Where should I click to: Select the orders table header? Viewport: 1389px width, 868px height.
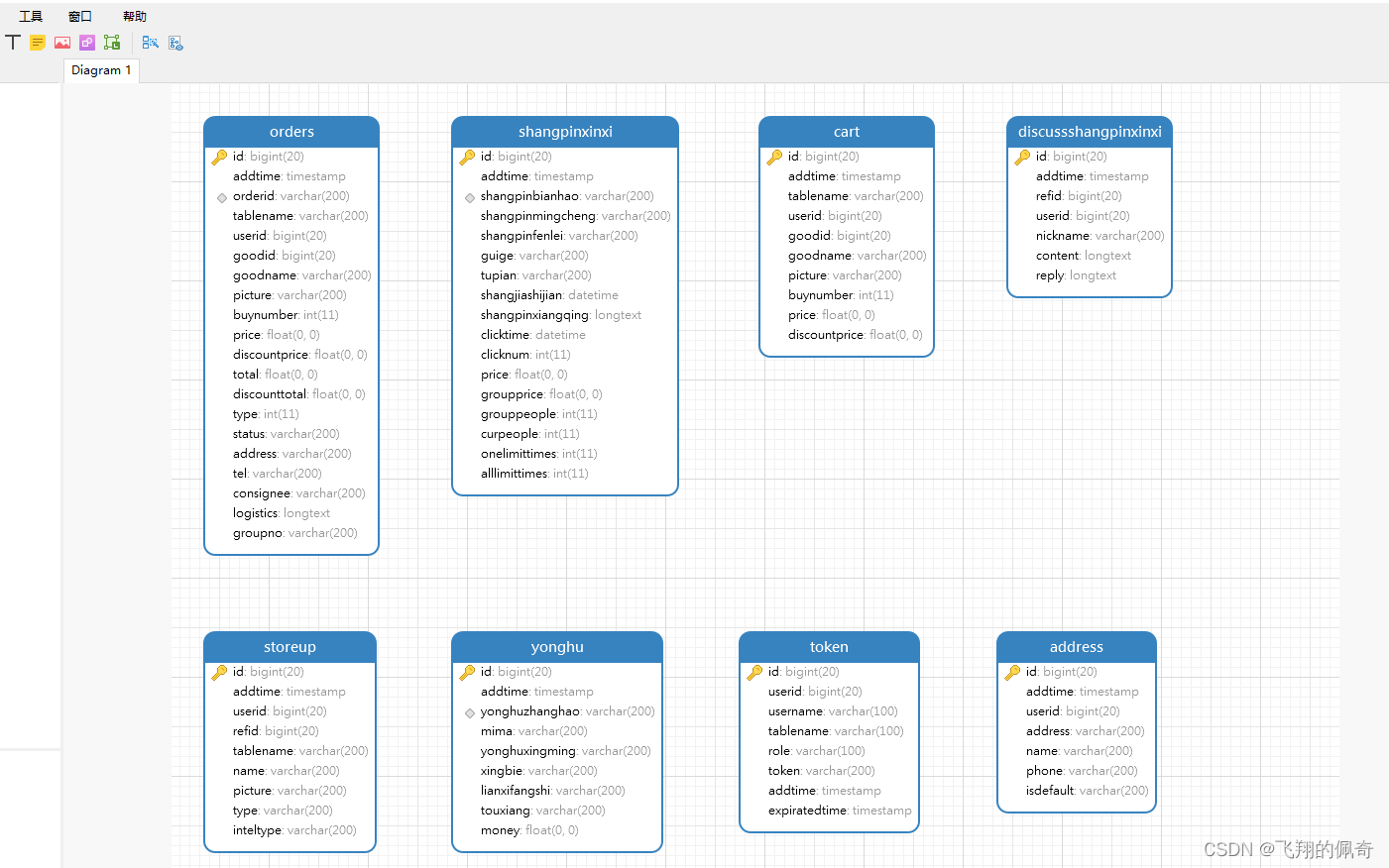pyautogui.click(x=291, y=132)
